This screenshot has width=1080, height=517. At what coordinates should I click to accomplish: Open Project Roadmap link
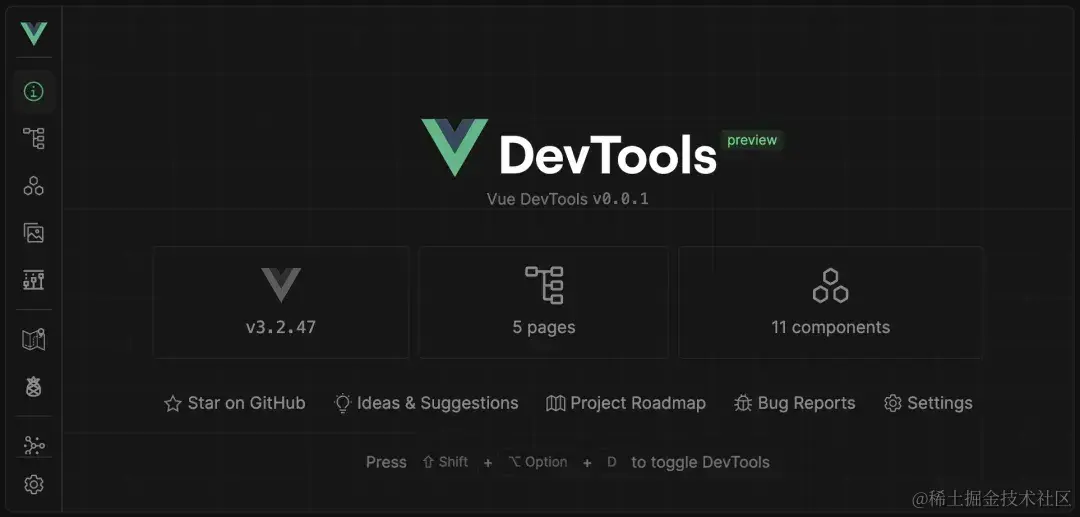pyautogui.click(x=626, y=403)
